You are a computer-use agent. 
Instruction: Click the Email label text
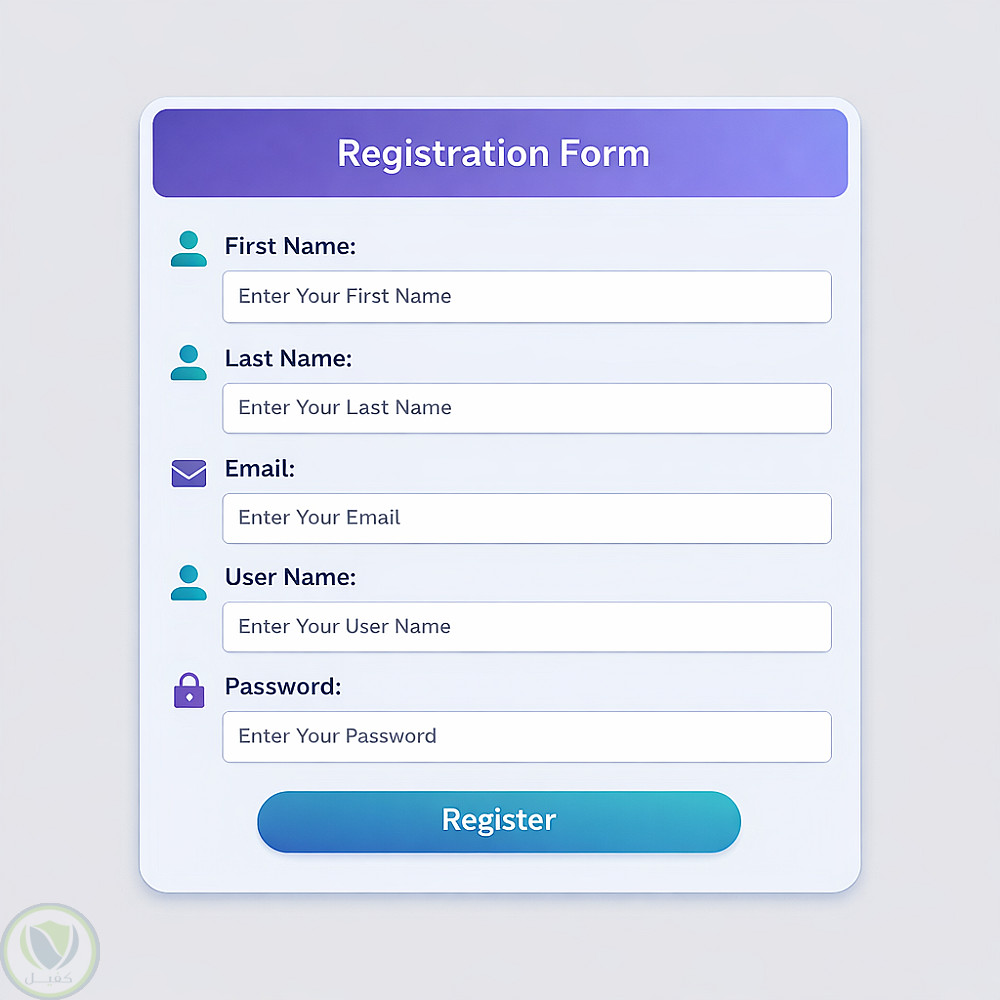(x=260, y=468)
